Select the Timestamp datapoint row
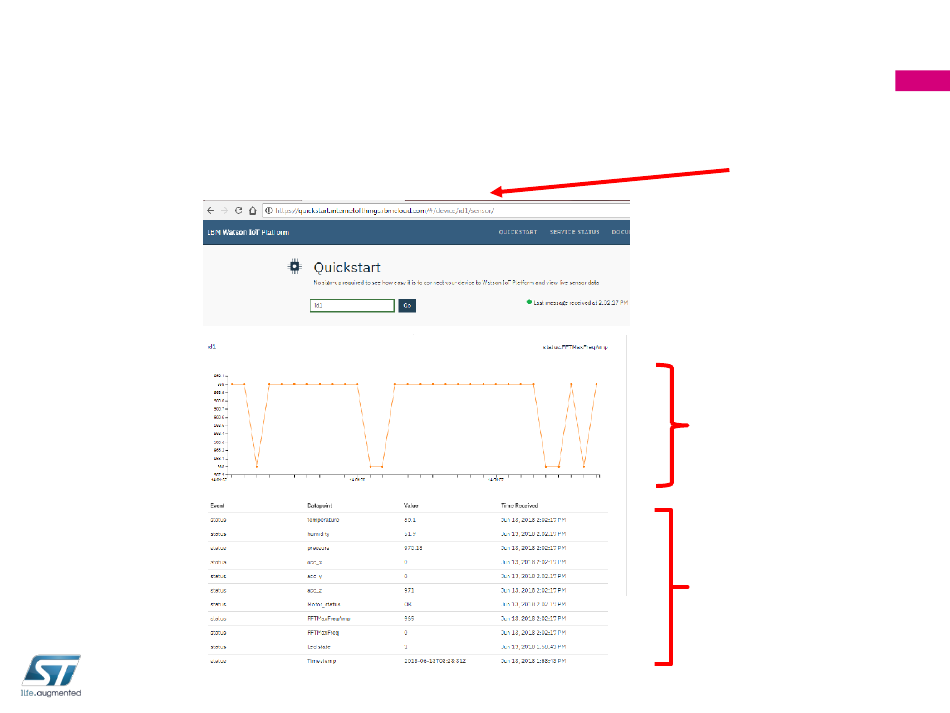The width and height of the screenshot is (950, 713). 408,661
